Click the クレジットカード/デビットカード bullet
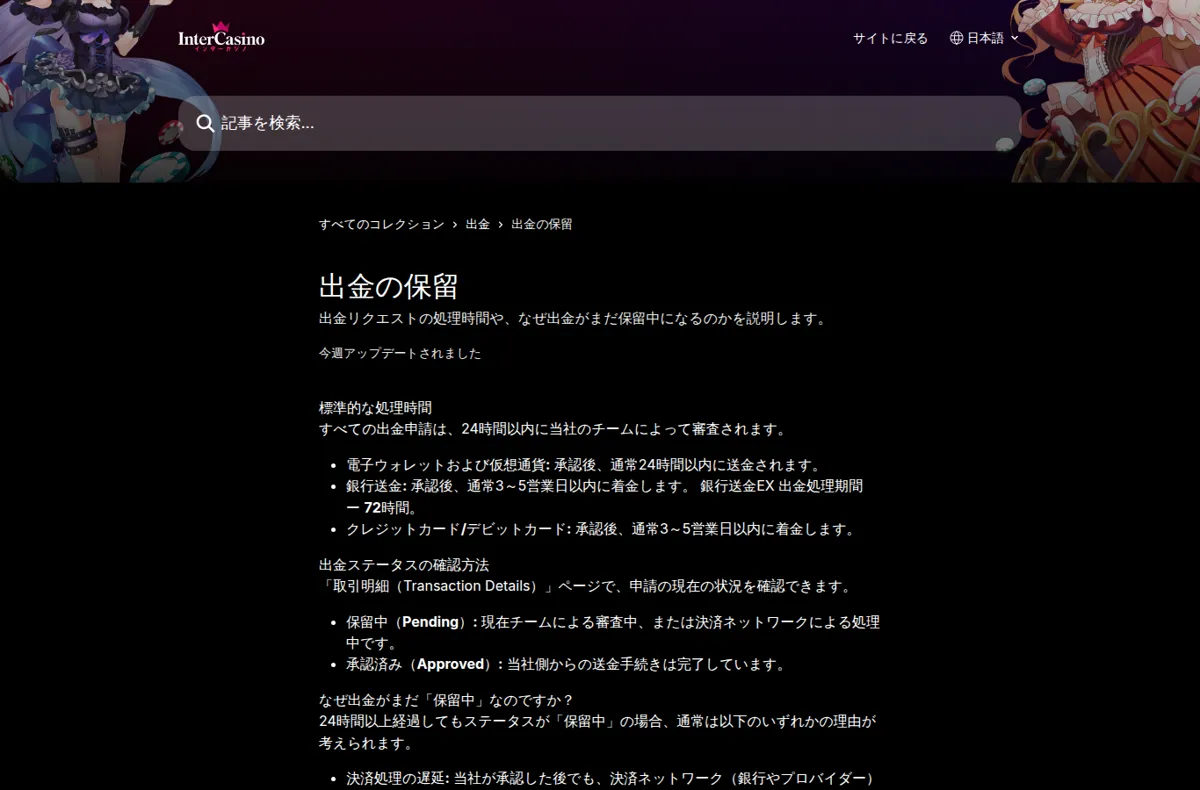Viewport: 1200px width, 790px height. 602,529
